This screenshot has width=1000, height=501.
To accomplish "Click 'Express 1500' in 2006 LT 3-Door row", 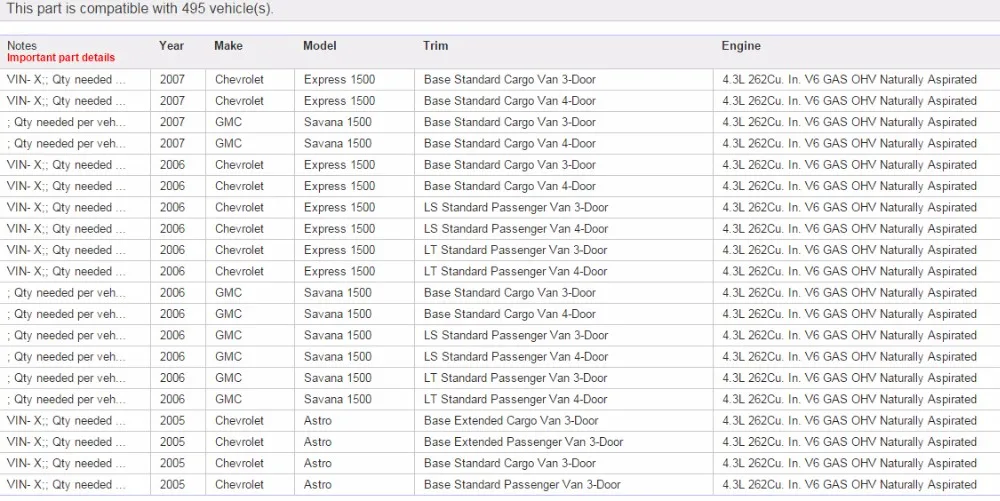I will click(x=339, y=250).
